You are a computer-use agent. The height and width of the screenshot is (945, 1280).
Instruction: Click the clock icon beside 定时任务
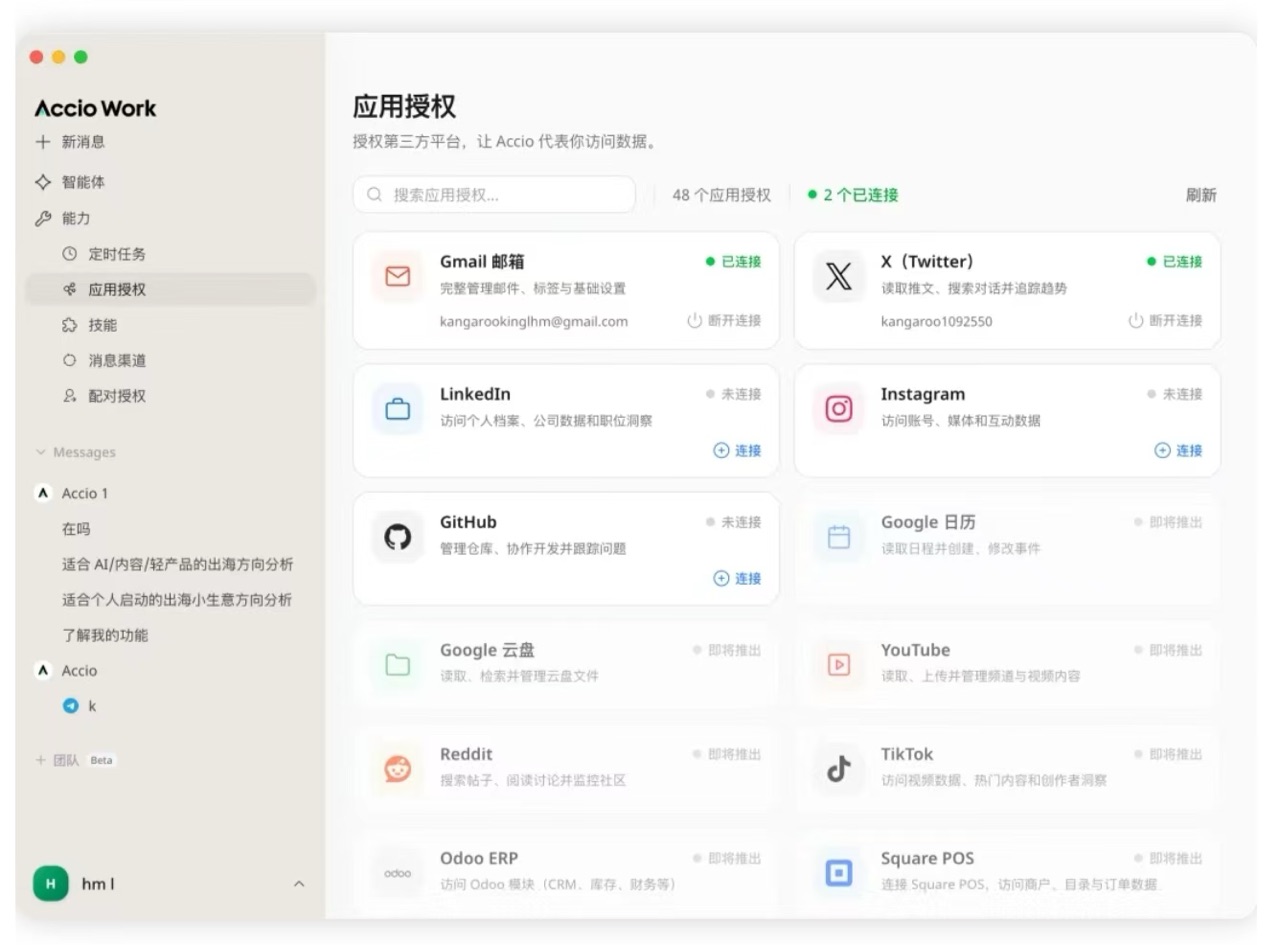click(x=69, y=254)
